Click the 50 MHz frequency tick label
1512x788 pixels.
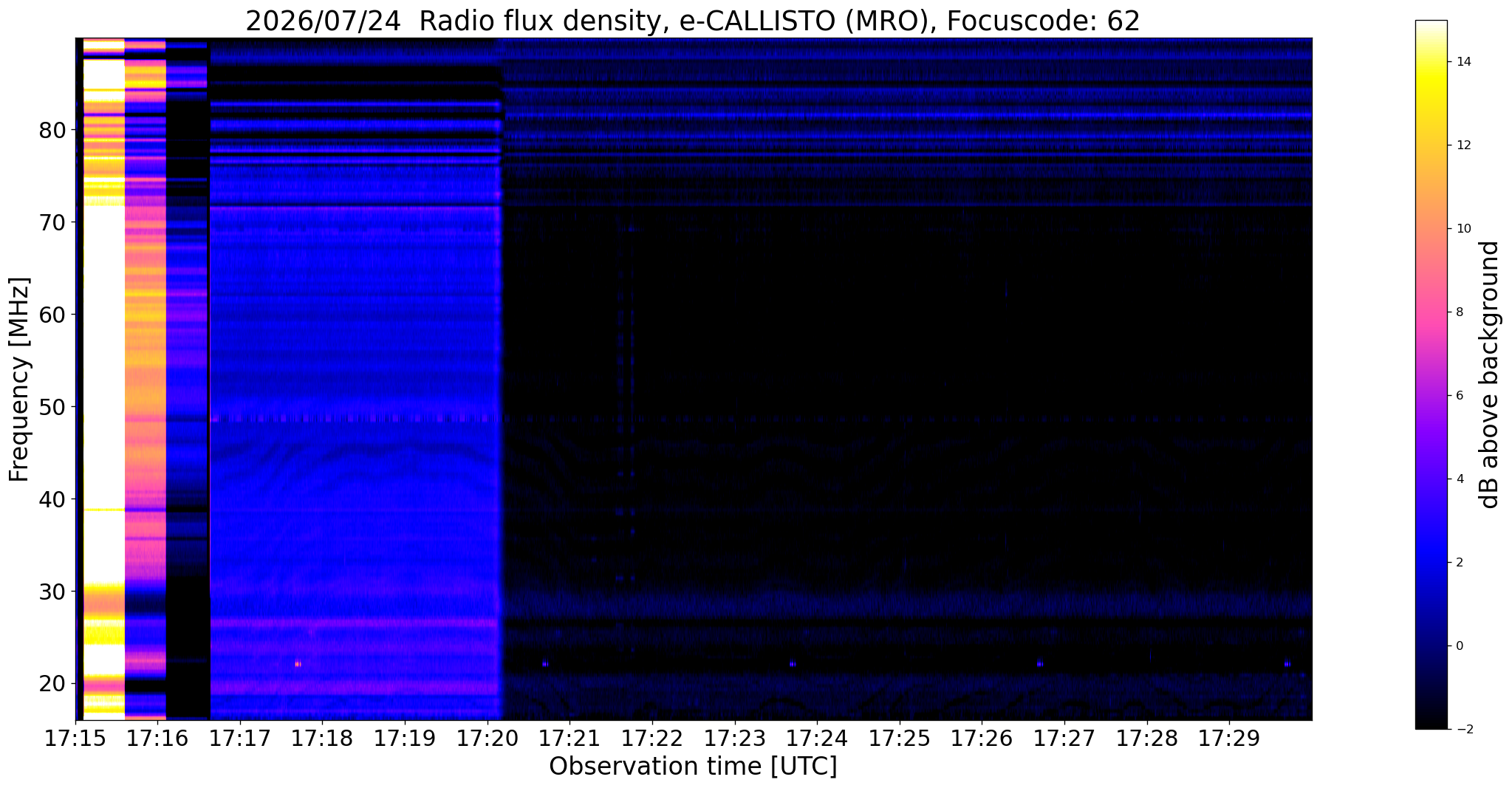(52, 408)
